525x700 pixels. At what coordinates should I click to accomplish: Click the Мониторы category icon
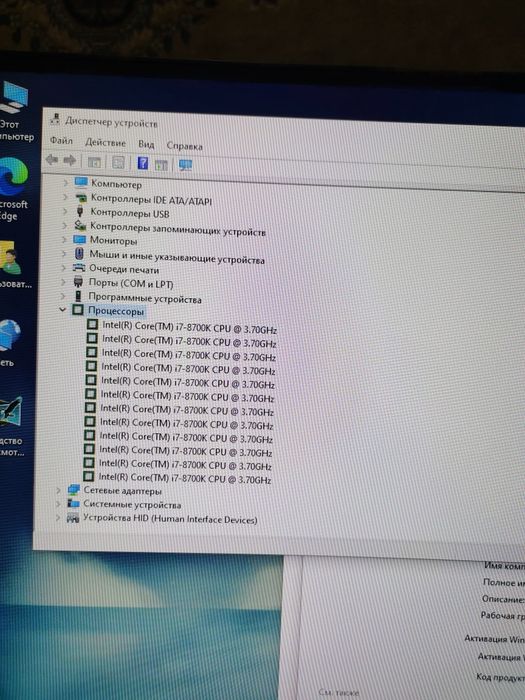coord(79,239)
